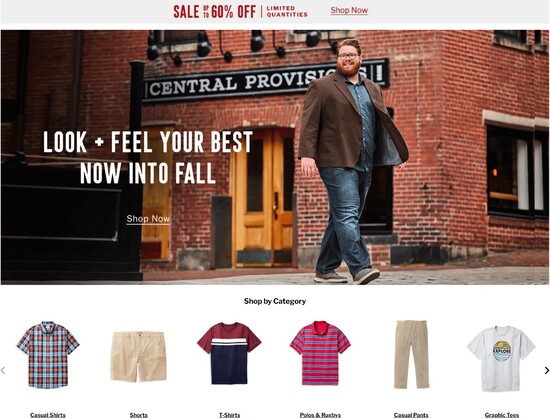
Task: Click the Look + Feel Your Best headline
Action: pos(148,157)
